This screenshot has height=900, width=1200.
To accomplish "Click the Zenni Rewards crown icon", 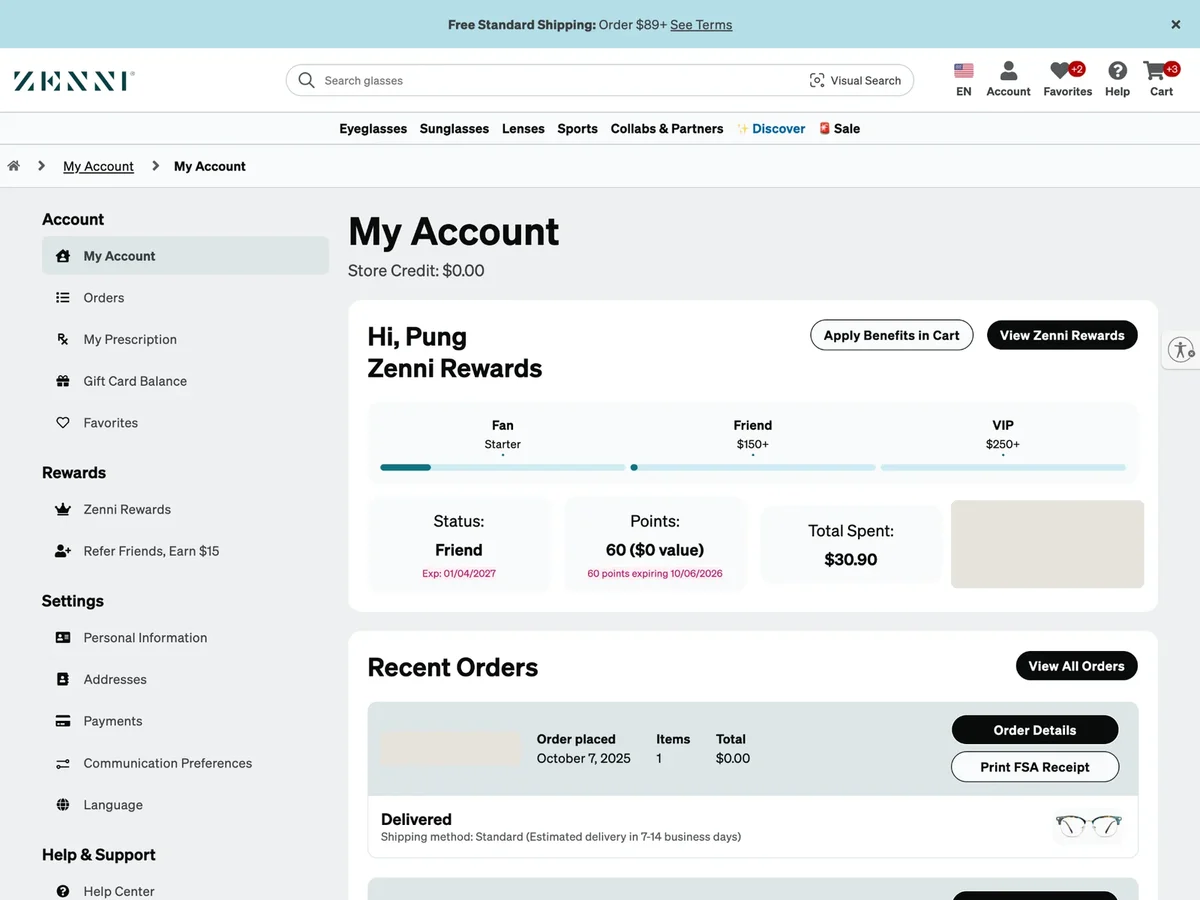I will 63,509.
